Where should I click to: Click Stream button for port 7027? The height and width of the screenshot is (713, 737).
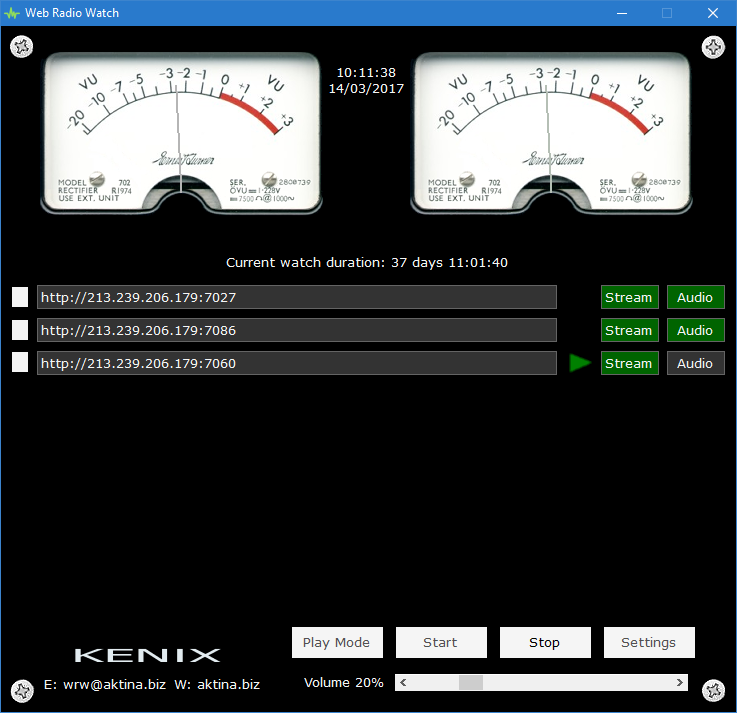click(628, 297)
